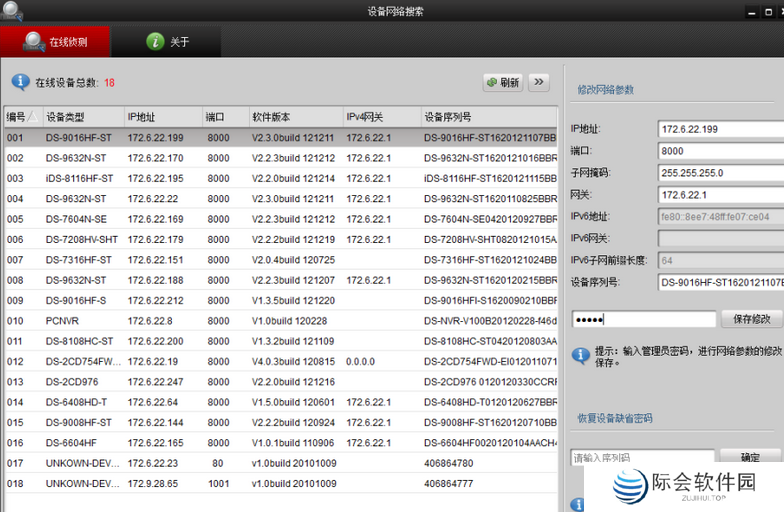Sort the list by IP地址 column header
Image resolution: width=784 pixels, height=512 pixels.
coord(161,116)
